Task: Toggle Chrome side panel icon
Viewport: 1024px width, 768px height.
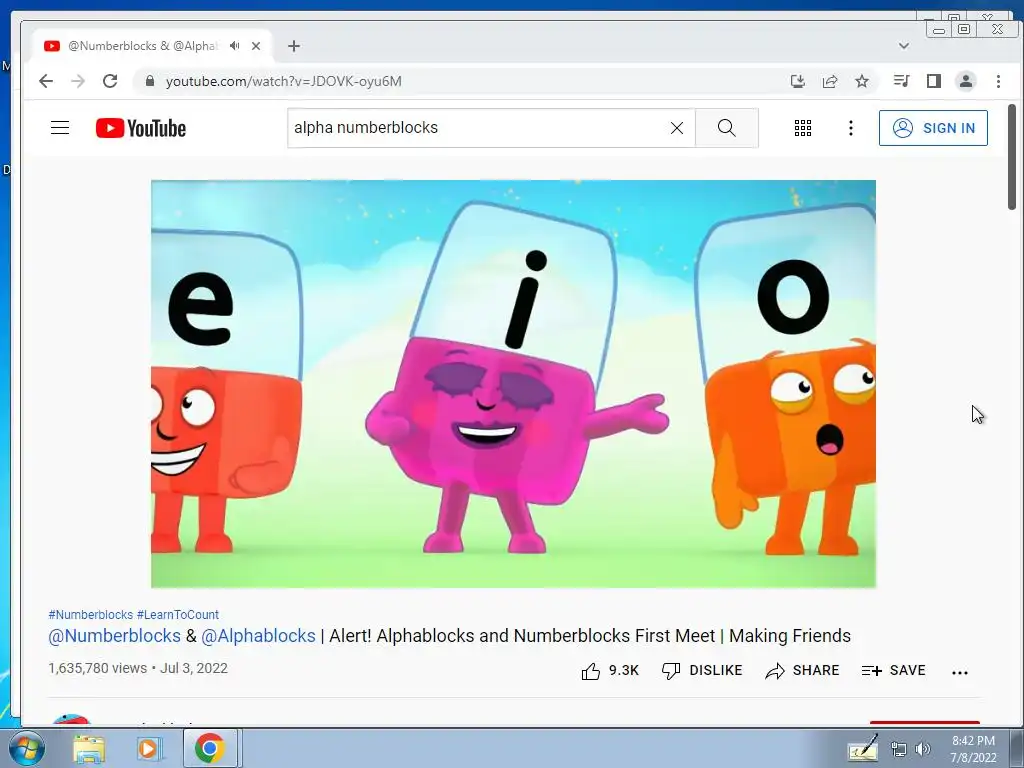Action: coord(934,81)
